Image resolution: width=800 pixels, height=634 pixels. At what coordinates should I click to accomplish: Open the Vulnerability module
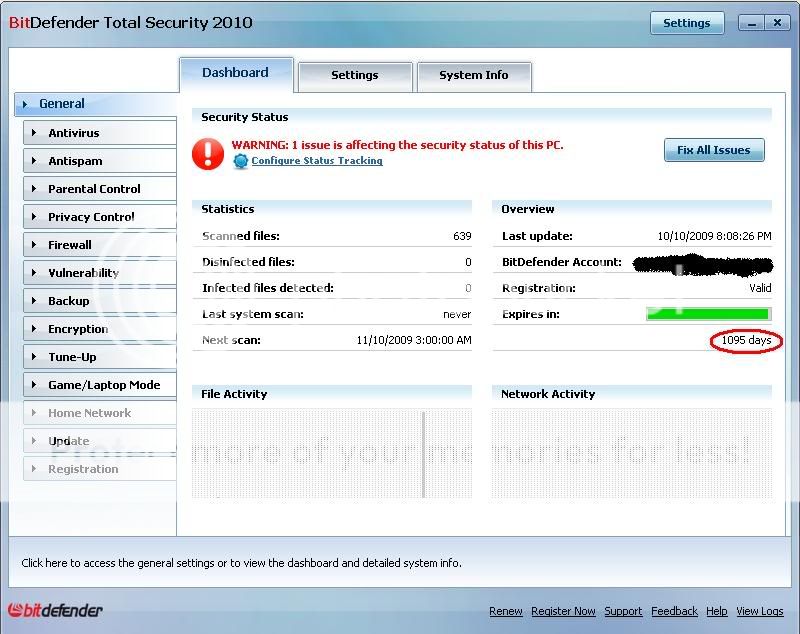pyautogui.click(x=100, y=273)
